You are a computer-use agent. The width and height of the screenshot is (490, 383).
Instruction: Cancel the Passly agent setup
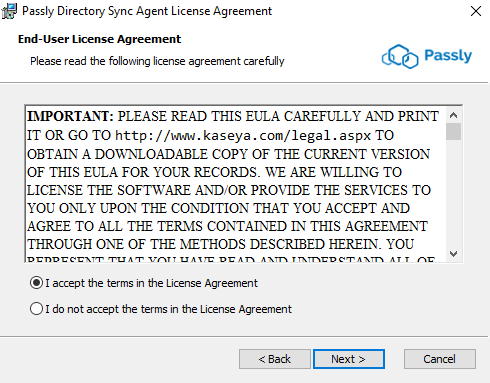pos(440,359)
